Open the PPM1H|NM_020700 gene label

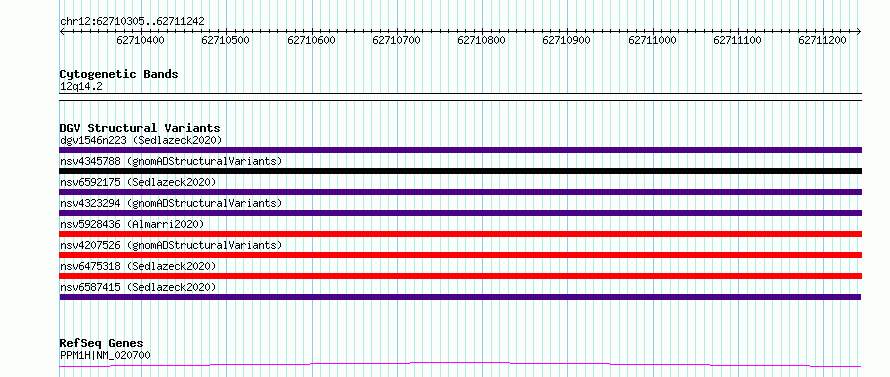point(105,356)
